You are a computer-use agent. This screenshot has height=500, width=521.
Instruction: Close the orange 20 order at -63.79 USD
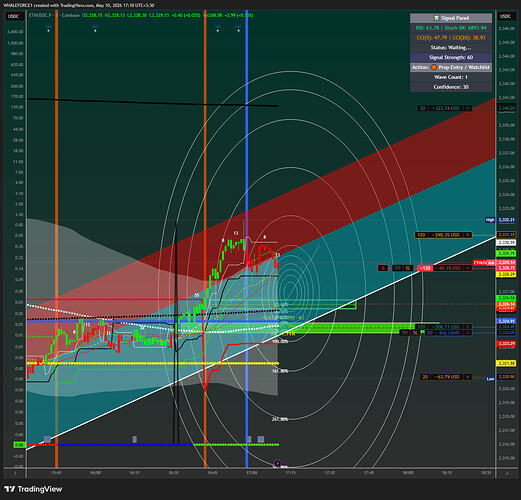tap(468, 377)
